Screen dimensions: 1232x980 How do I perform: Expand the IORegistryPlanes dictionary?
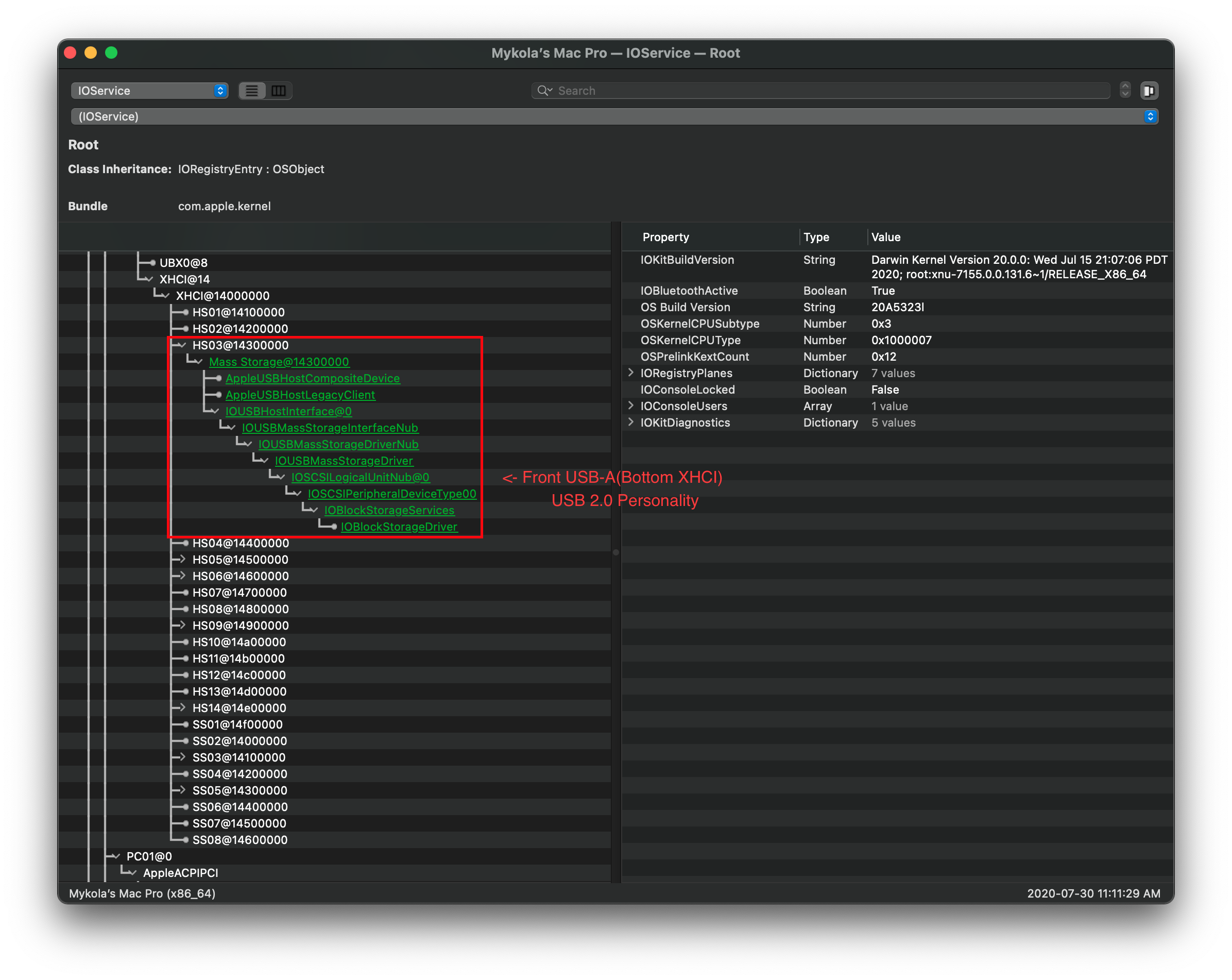(631, 372)
